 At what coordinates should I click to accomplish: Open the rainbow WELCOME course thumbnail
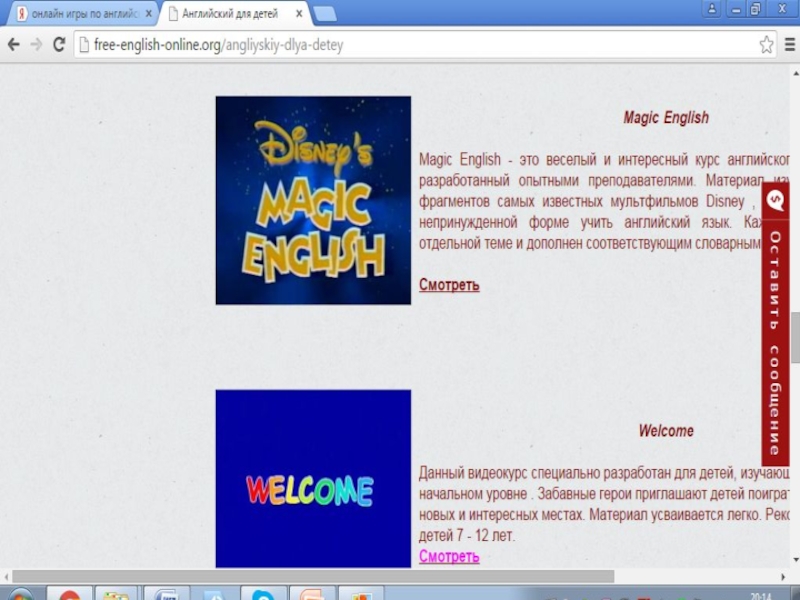(x=313, y=479)
